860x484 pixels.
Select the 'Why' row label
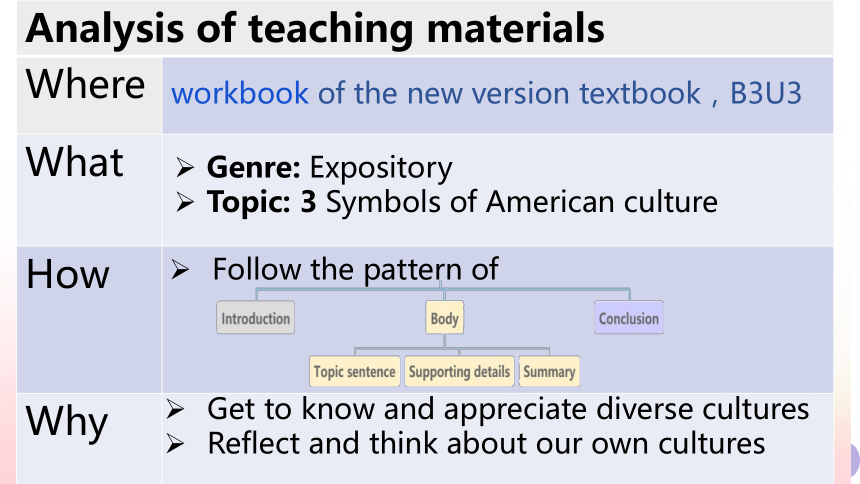[67, 423]
